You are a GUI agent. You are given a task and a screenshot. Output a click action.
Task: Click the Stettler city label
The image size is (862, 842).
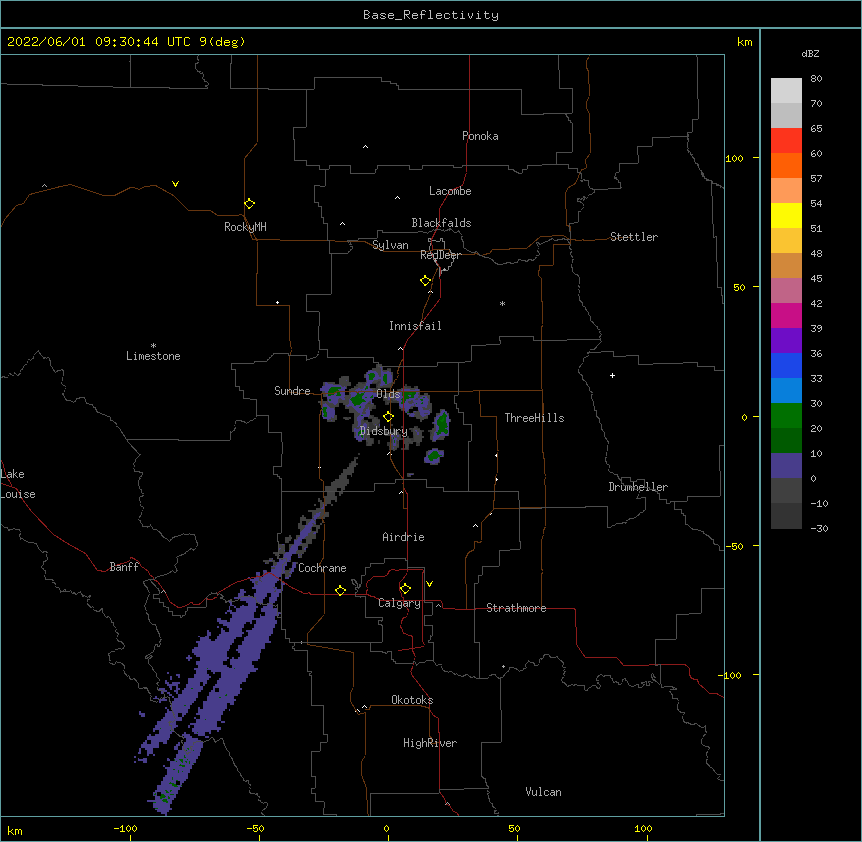point(633,237)
